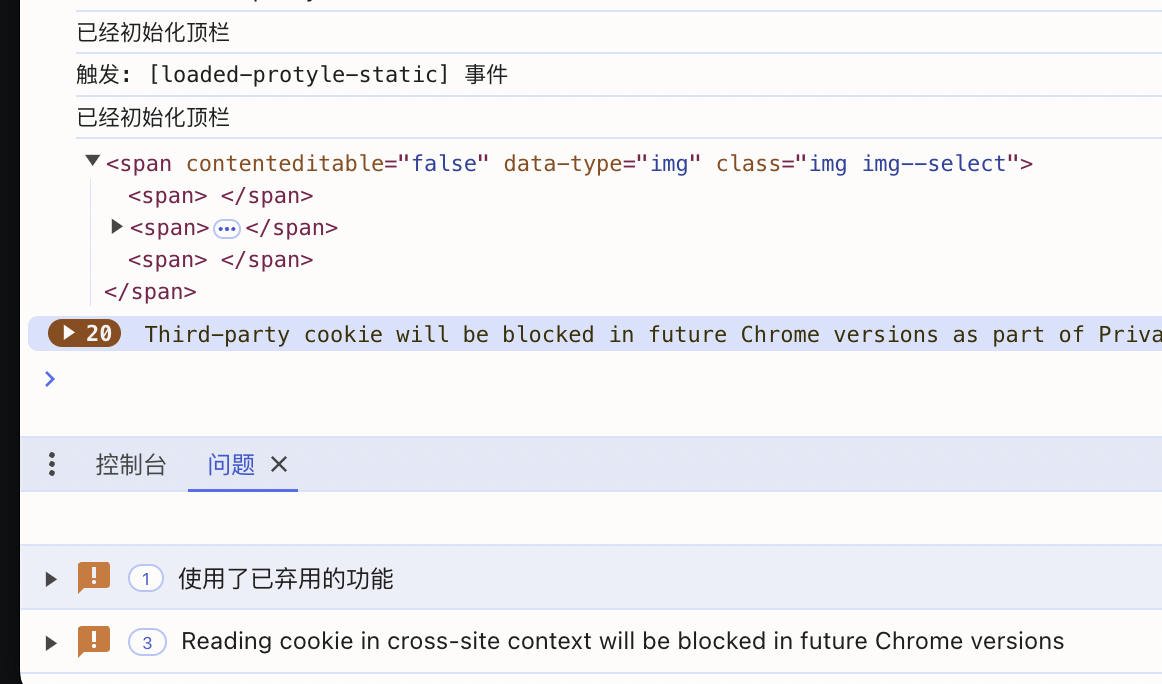The height and width of the screenshot is (684, 1162).
Task: Click the count badge 1 on the deprecated feature issue
Action: coord(145,578)
